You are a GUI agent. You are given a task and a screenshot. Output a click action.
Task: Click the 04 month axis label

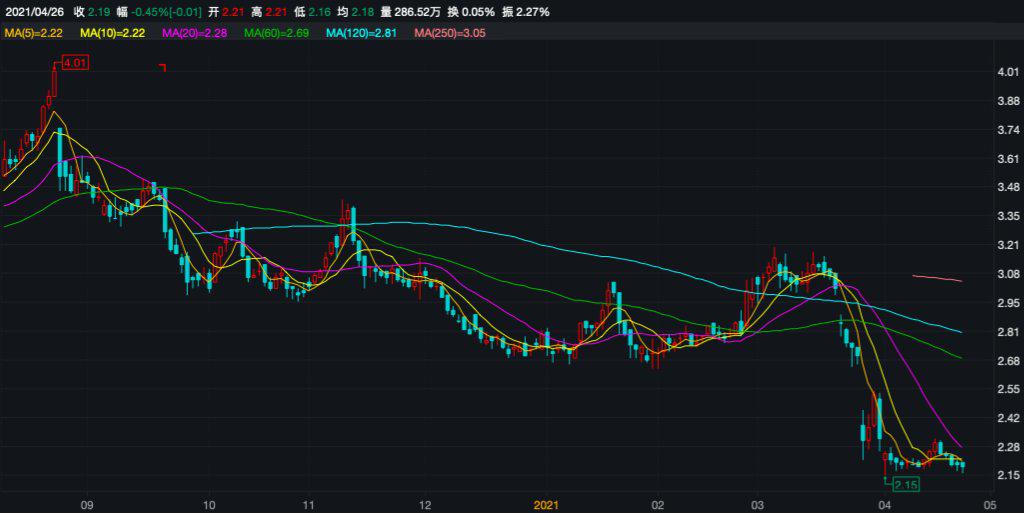click(x=884, y=505)
